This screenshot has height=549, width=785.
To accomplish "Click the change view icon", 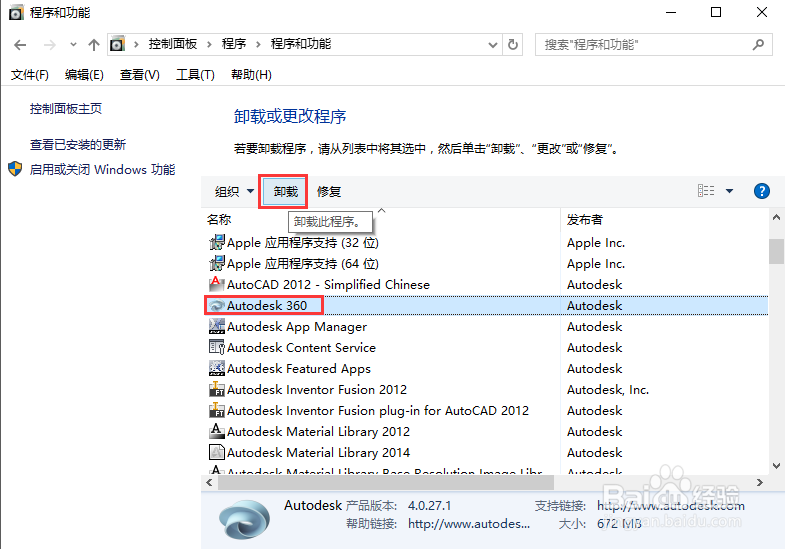I will coord(706,191).
